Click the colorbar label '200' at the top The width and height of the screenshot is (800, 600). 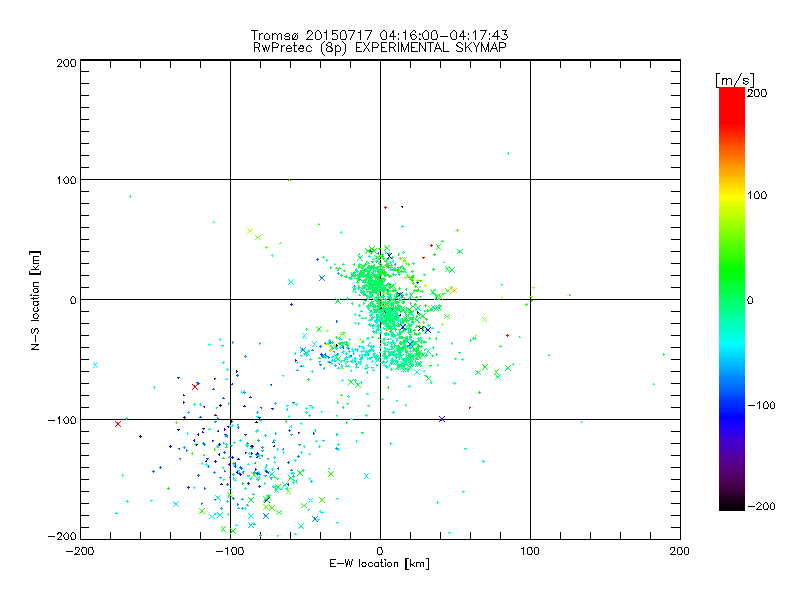757,93
